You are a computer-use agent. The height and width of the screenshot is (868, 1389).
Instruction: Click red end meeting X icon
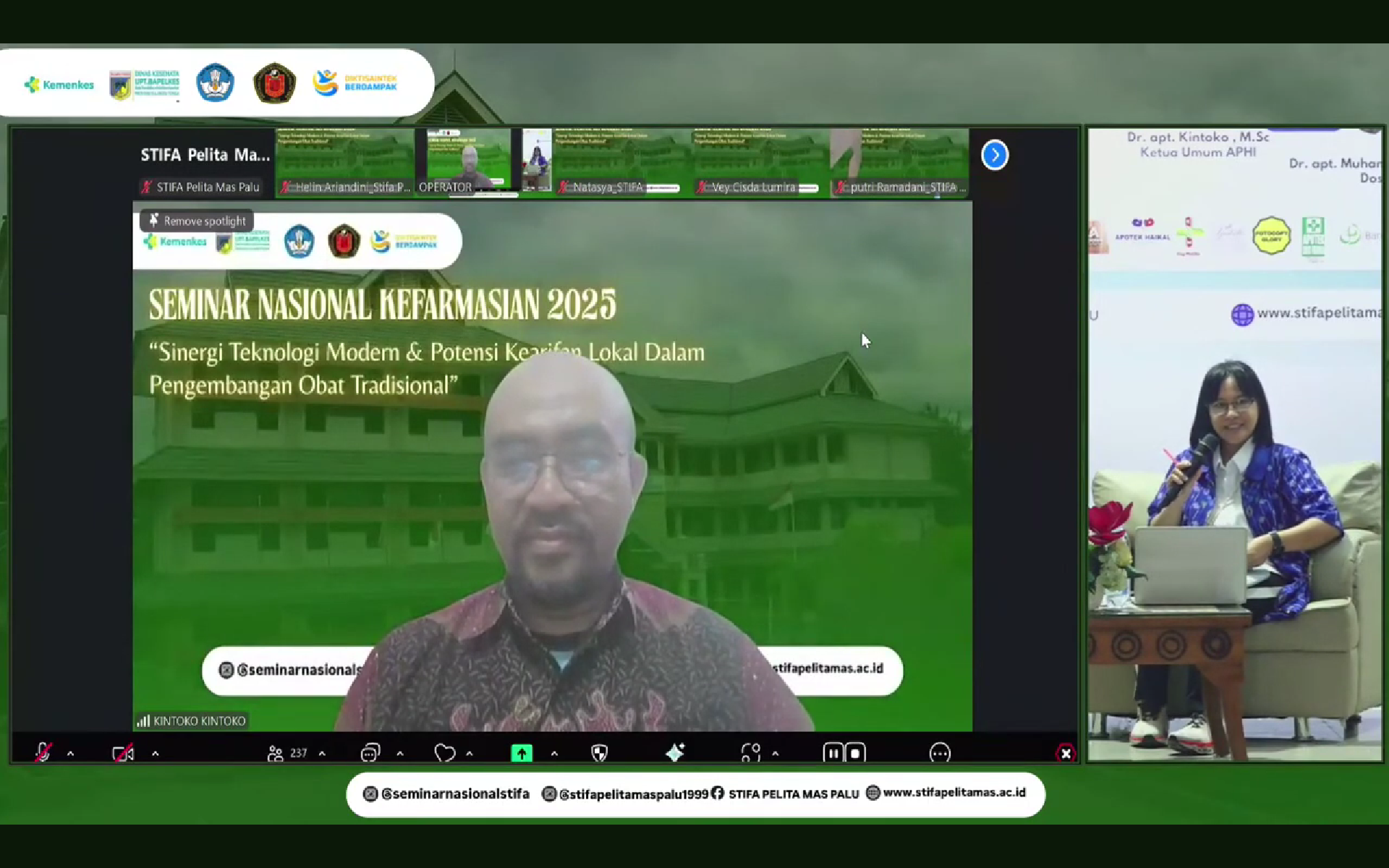tap(1066, 754)
